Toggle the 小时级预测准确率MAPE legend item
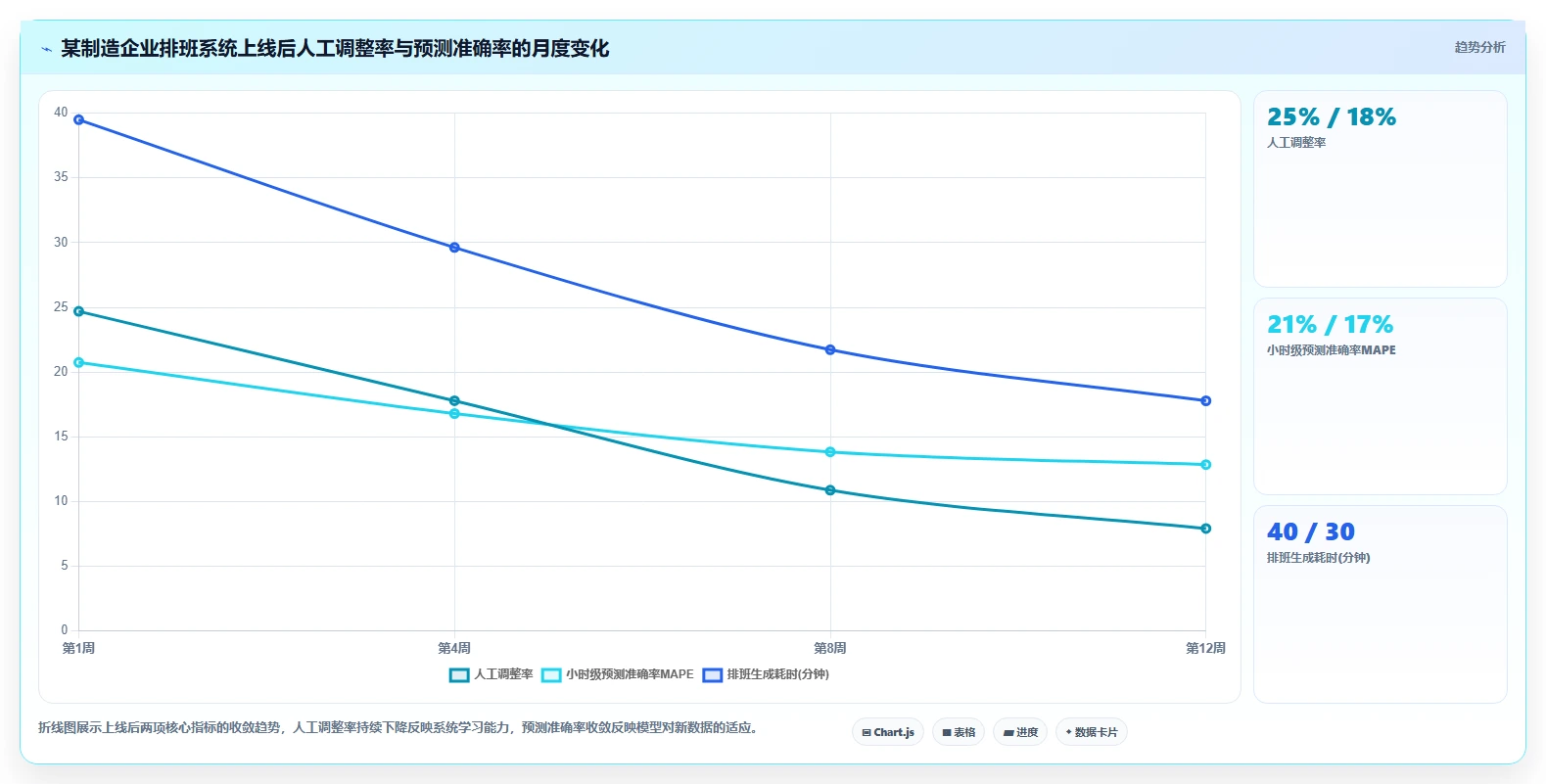Image resolution: width=1546 pixels, height=784 pixels. click(x=618, y=674)
